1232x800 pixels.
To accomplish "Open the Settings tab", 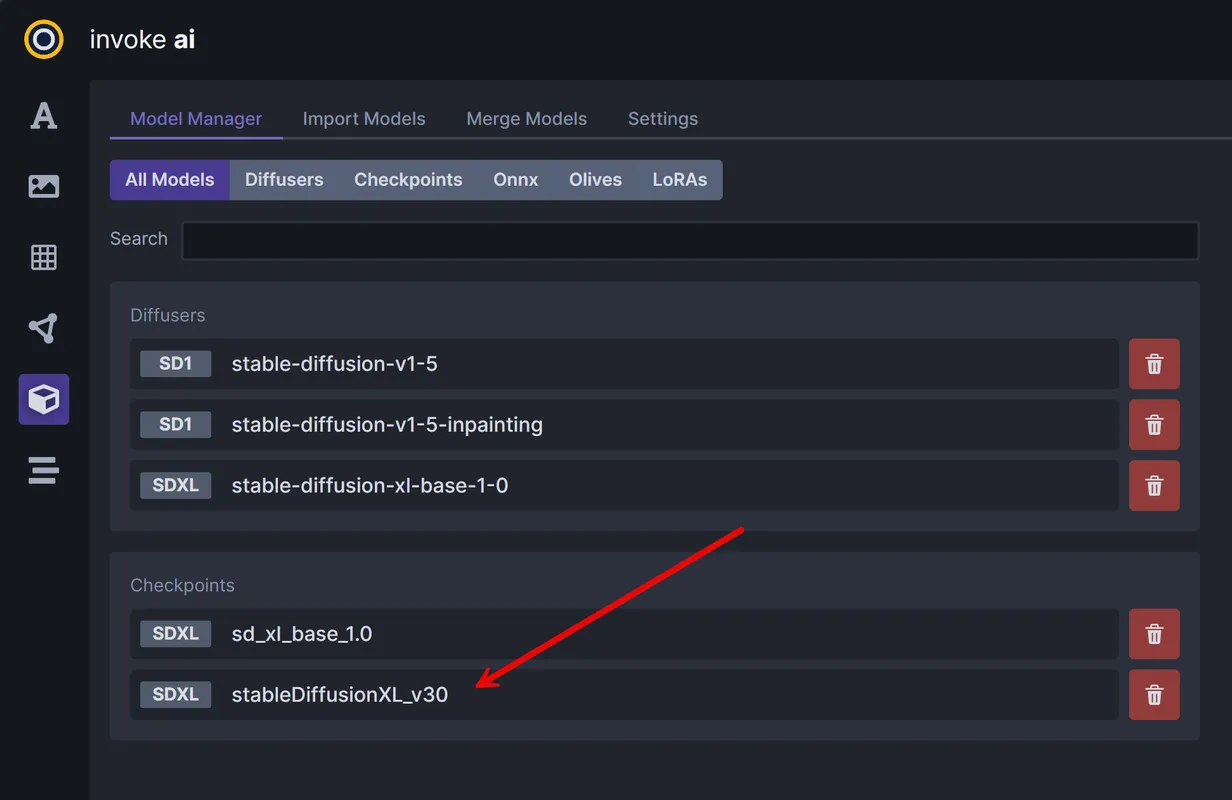I will click(x=663, y=118).
